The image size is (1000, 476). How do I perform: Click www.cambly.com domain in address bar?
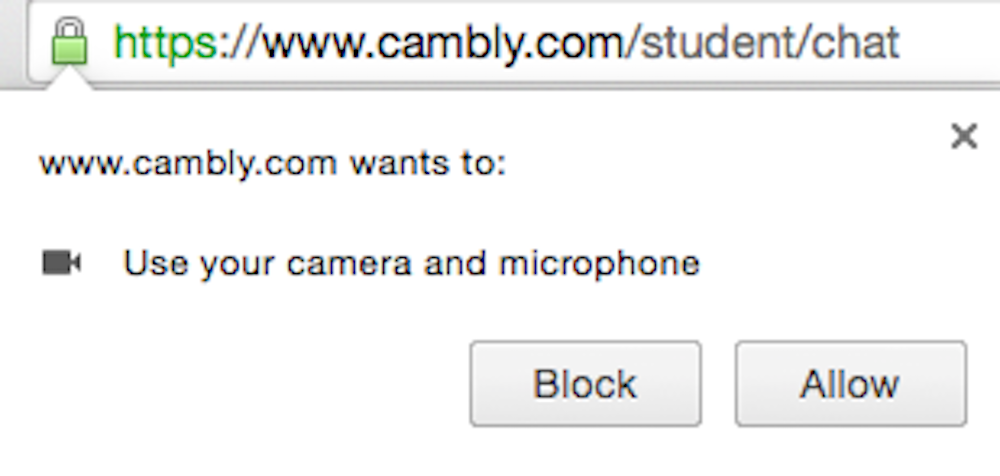[x=440, y=42]
